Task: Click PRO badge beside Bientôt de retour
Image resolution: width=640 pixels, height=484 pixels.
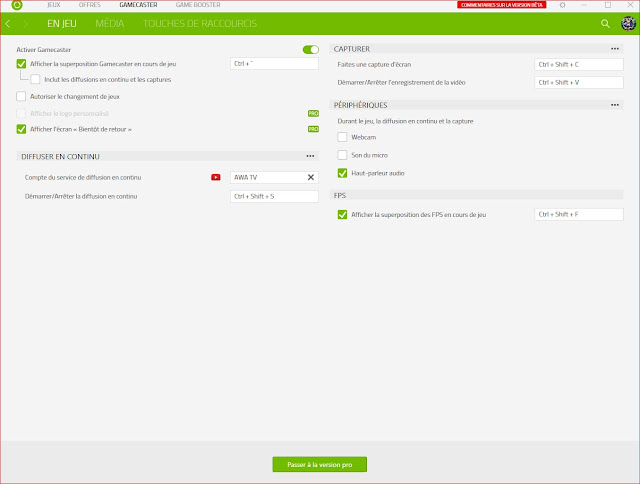Action: [313, 129]
